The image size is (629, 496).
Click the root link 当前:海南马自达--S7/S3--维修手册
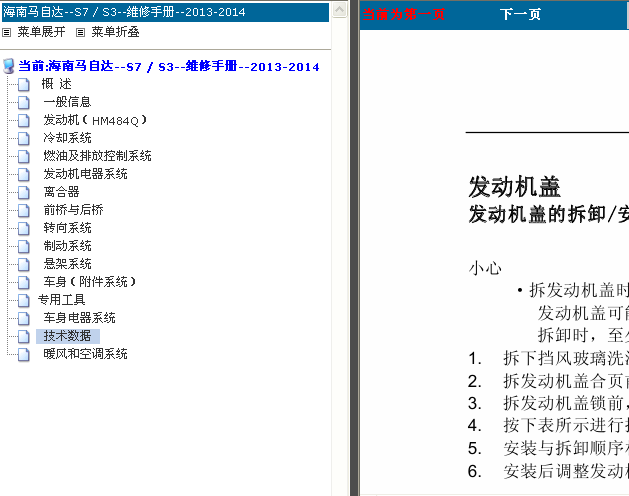[x=169, y=66]
